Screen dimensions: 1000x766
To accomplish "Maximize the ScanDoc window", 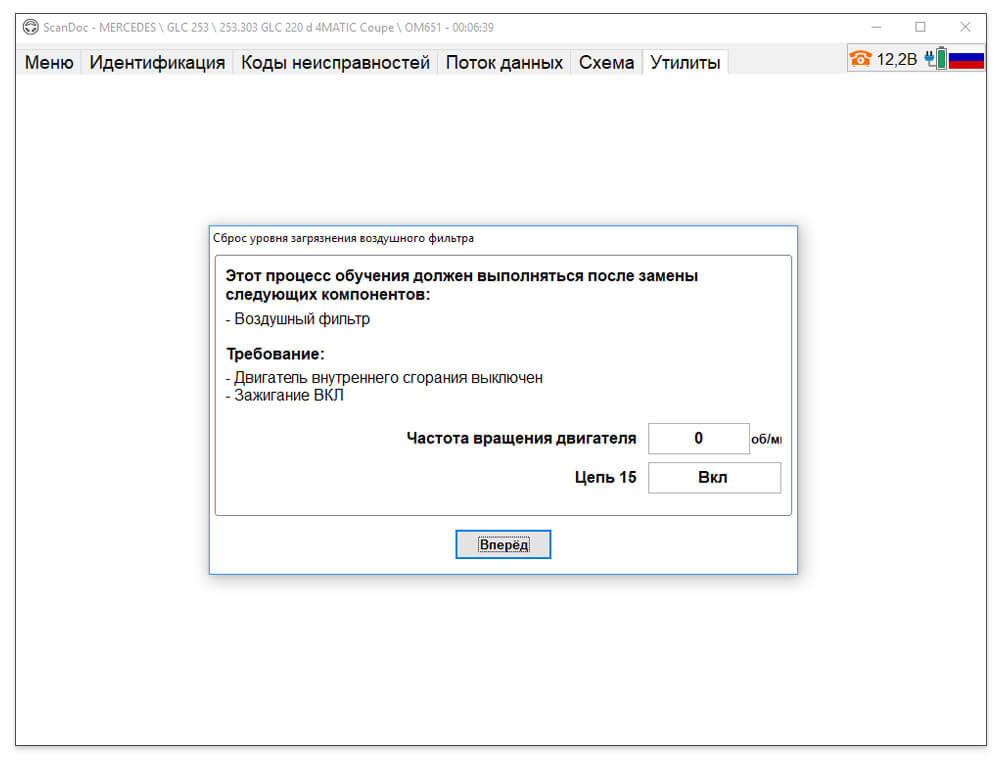I will click(920, 27).
